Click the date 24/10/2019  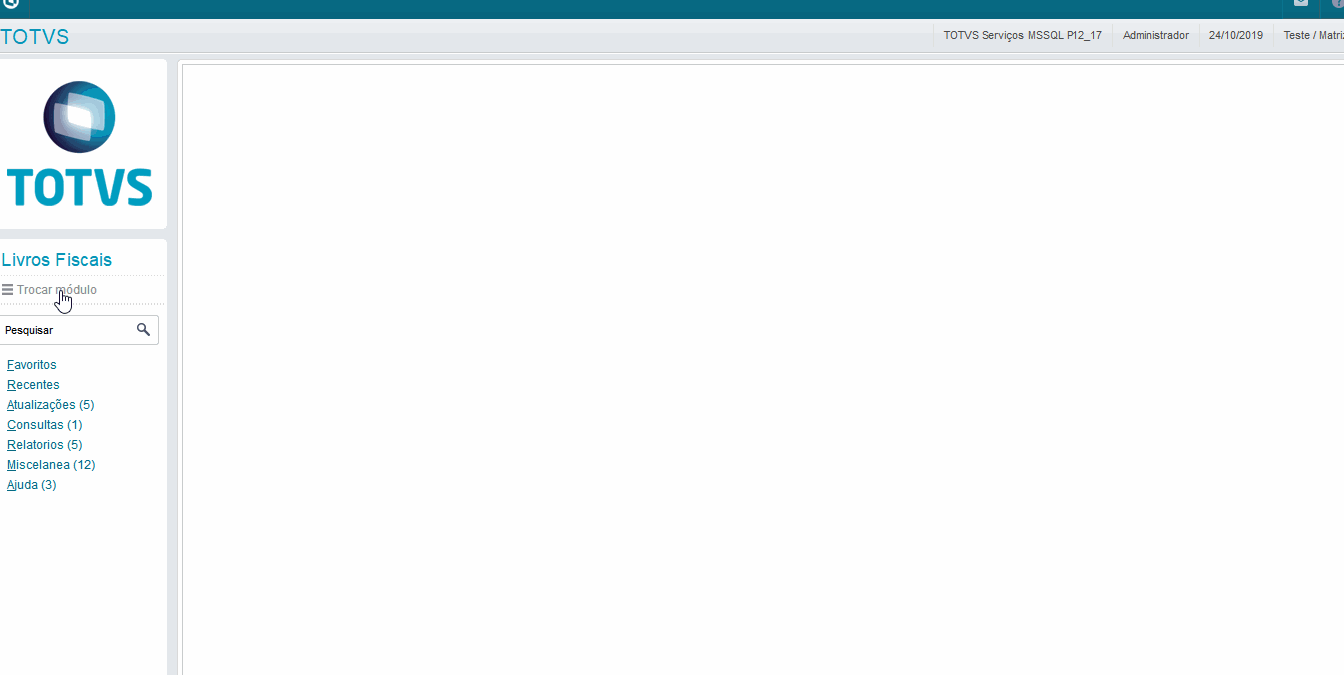click(1235, 35)
